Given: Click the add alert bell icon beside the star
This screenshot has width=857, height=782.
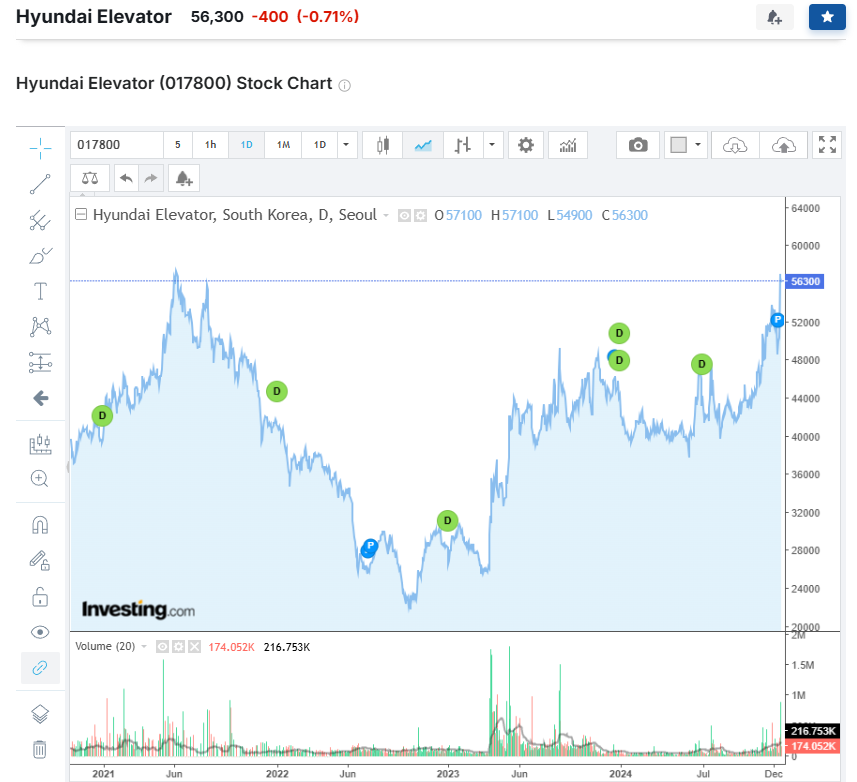Looking at the screenshot, I should coord(774,17).
